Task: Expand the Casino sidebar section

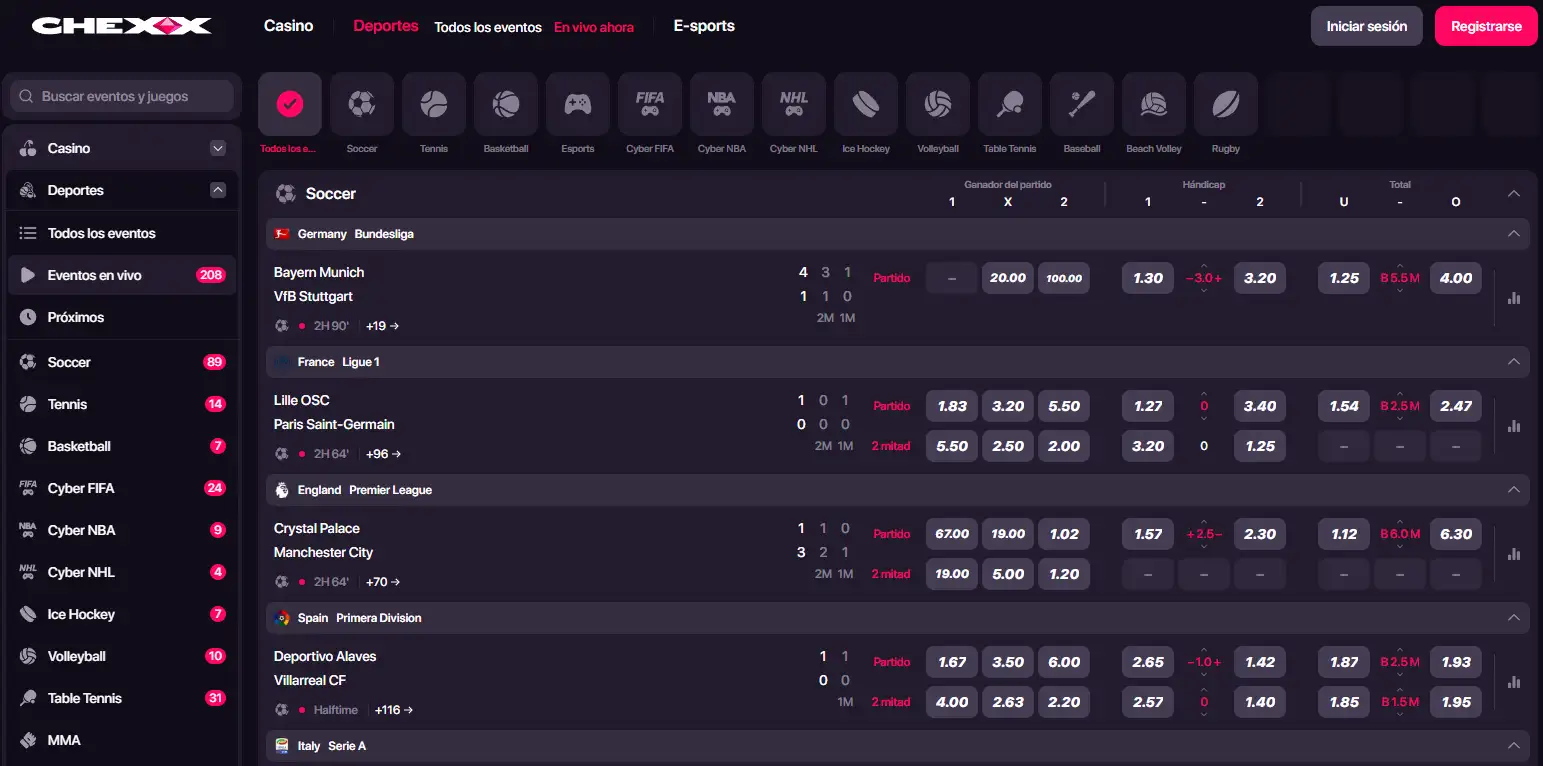Action: 218,148
